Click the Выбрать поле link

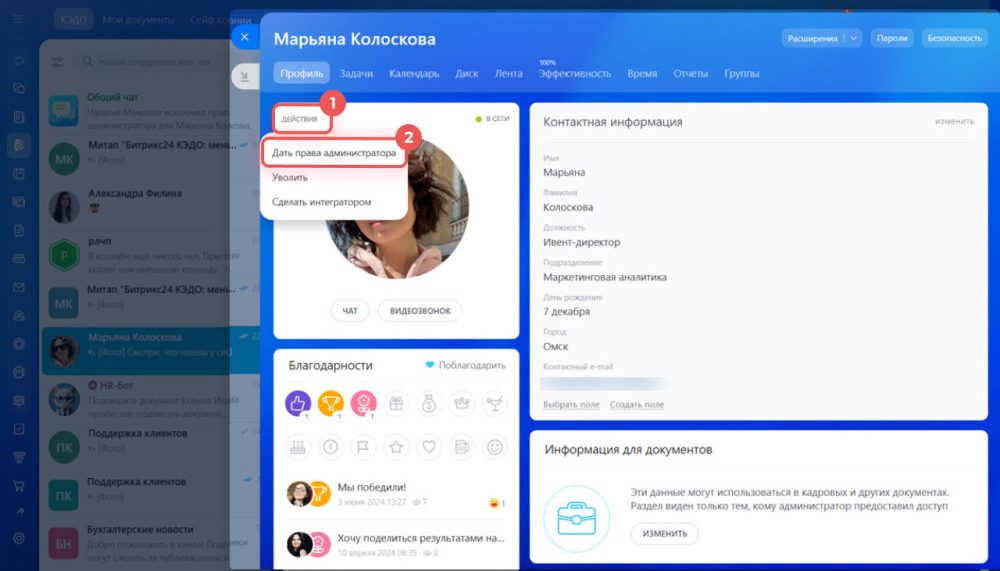point(571,404)
